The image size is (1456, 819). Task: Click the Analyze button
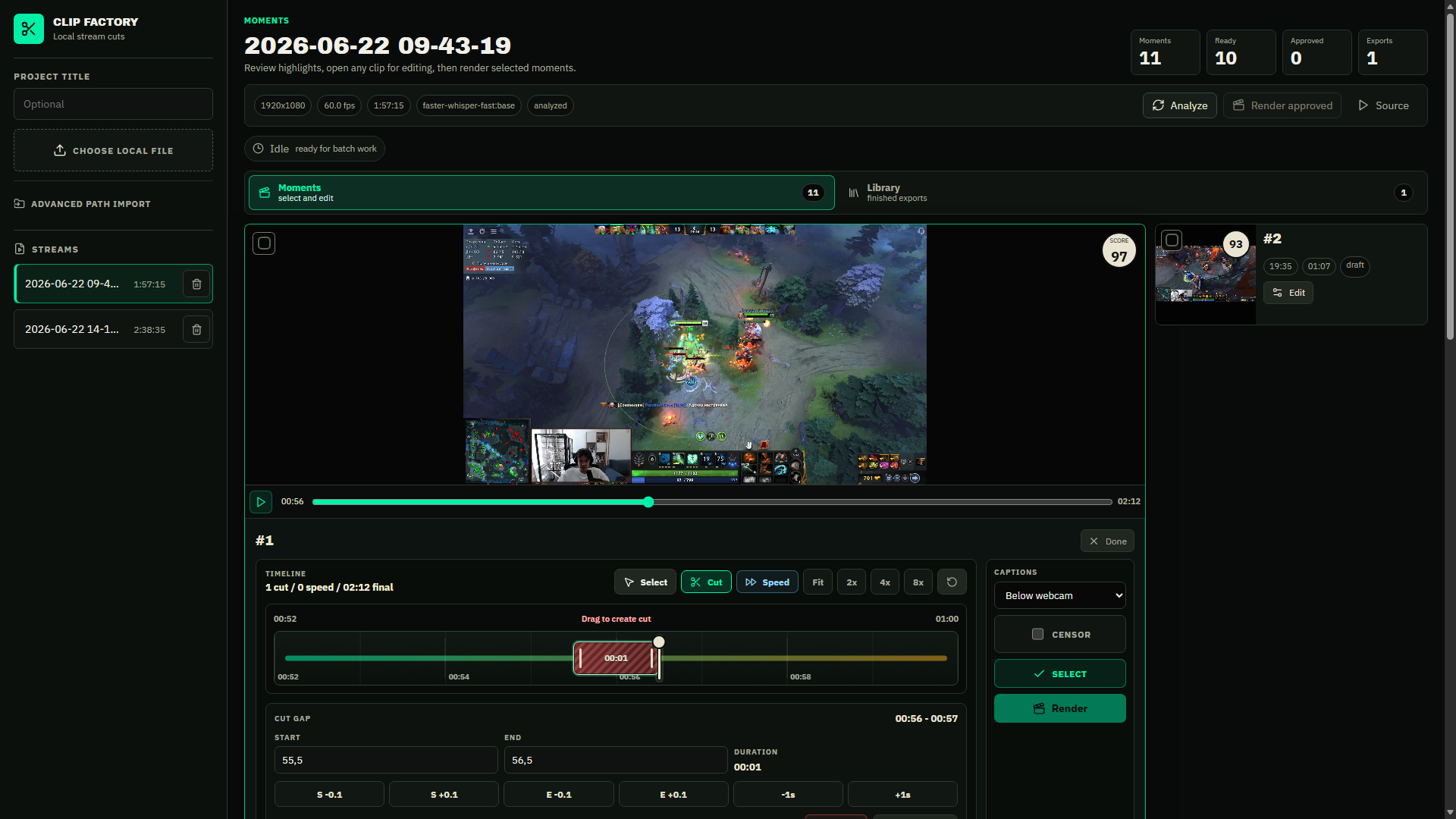pos(1180,105)
